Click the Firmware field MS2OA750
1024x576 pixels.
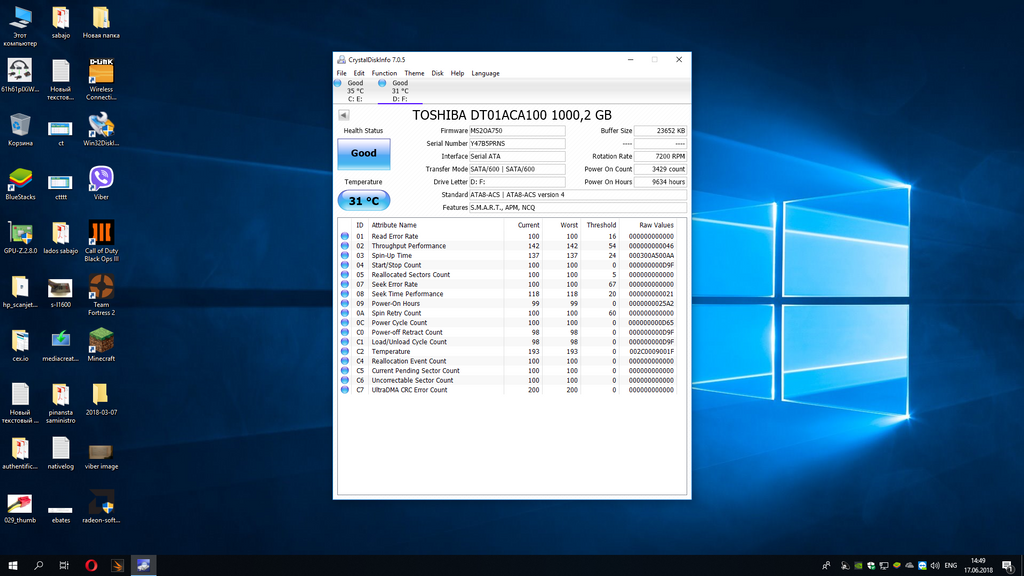[517, 131]
